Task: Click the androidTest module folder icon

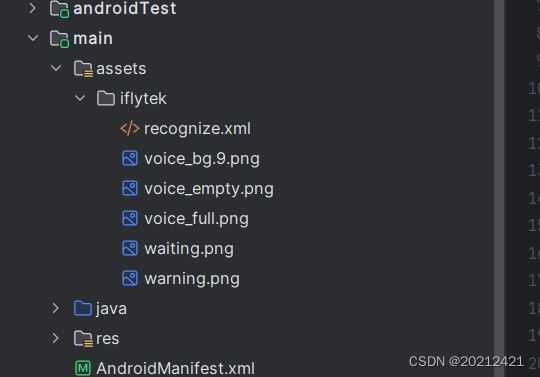Action: click(x=59, y=9)
